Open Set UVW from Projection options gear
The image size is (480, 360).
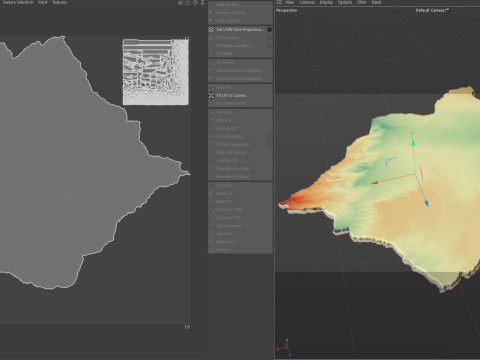tap(269, 30)
